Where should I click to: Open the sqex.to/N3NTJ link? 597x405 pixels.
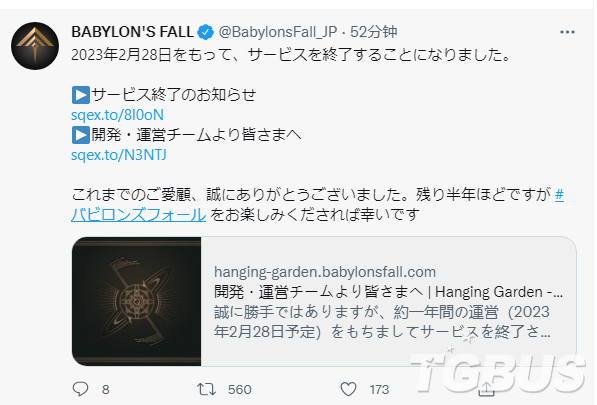[x=119, y=155]
